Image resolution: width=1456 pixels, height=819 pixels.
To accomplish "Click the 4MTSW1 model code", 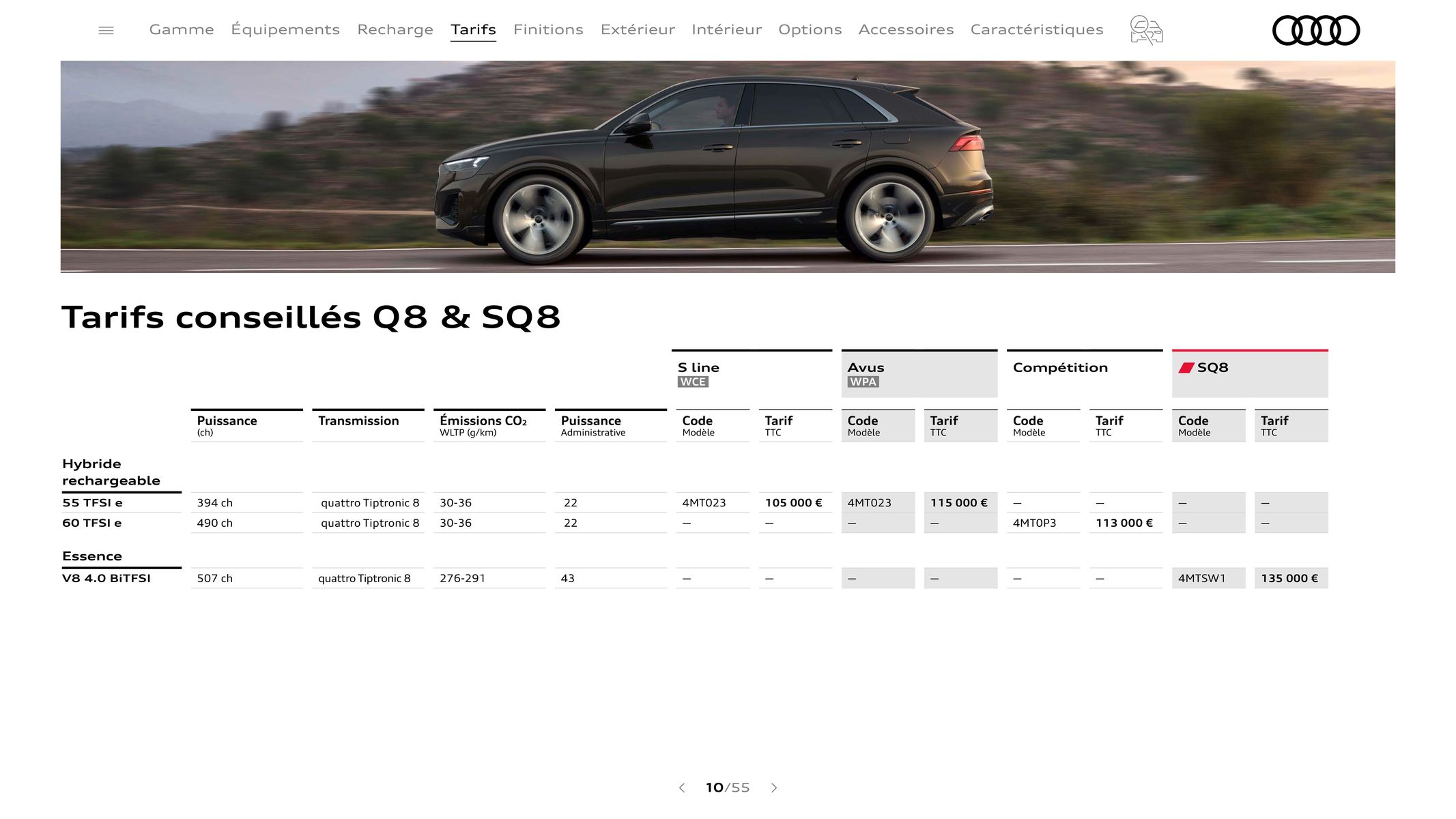I will pyautogui.click(x=1201, y=578).
